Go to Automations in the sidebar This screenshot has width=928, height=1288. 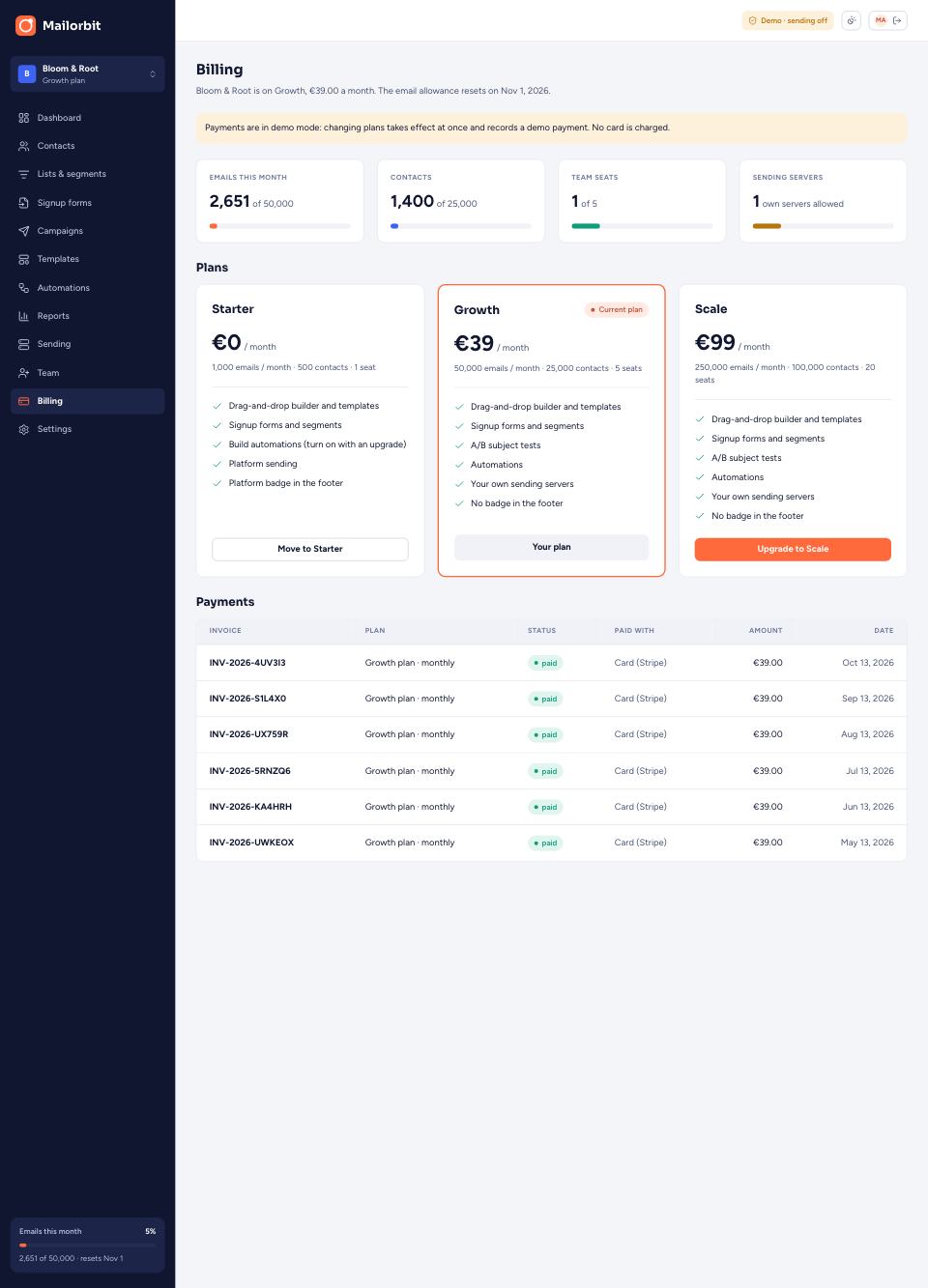[x=88, y=288]
